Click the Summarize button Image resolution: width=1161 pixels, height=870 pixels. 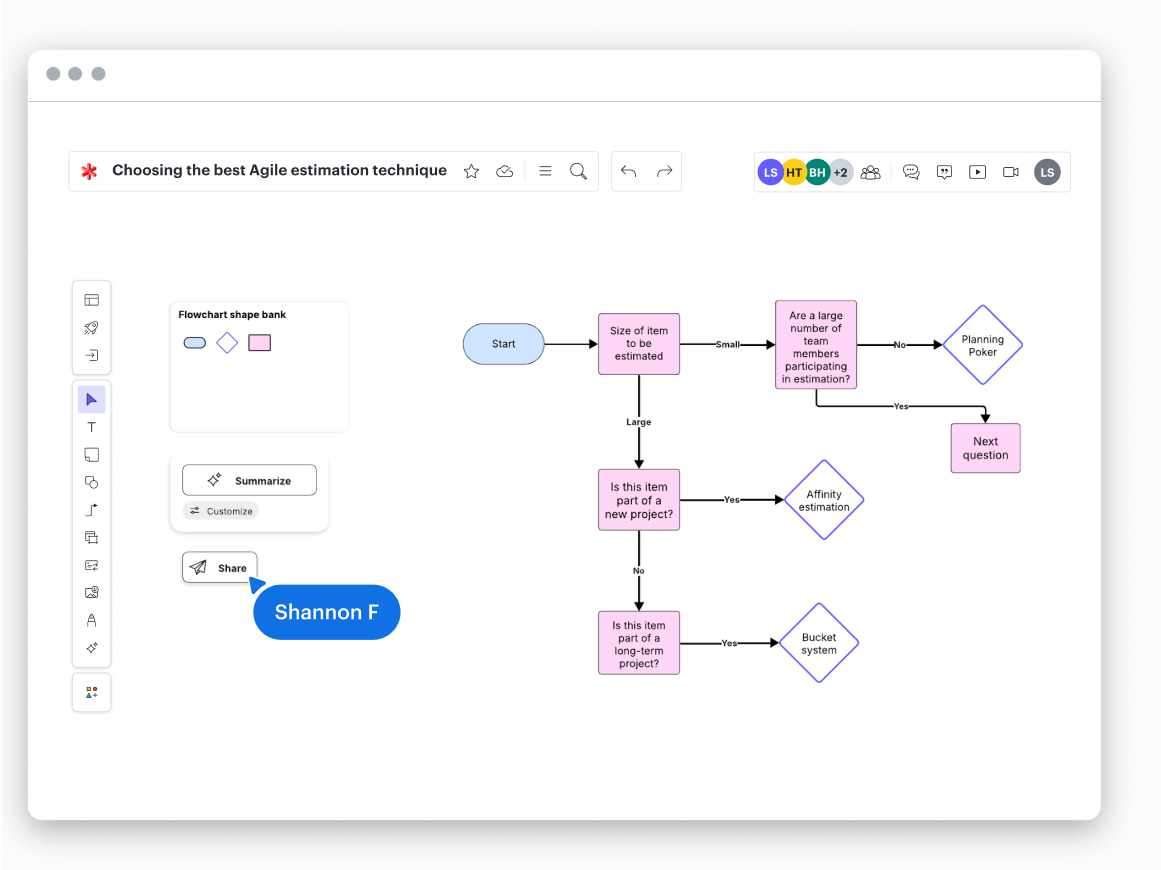[x=249, y=481]
